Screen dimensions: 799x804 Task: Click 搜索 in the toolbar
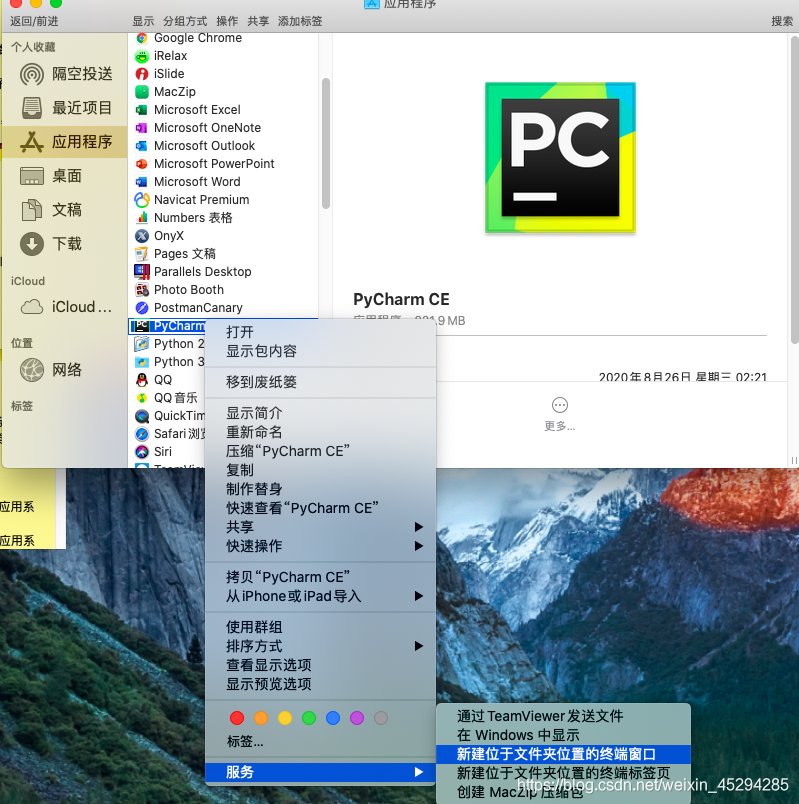tap(782, 21)
